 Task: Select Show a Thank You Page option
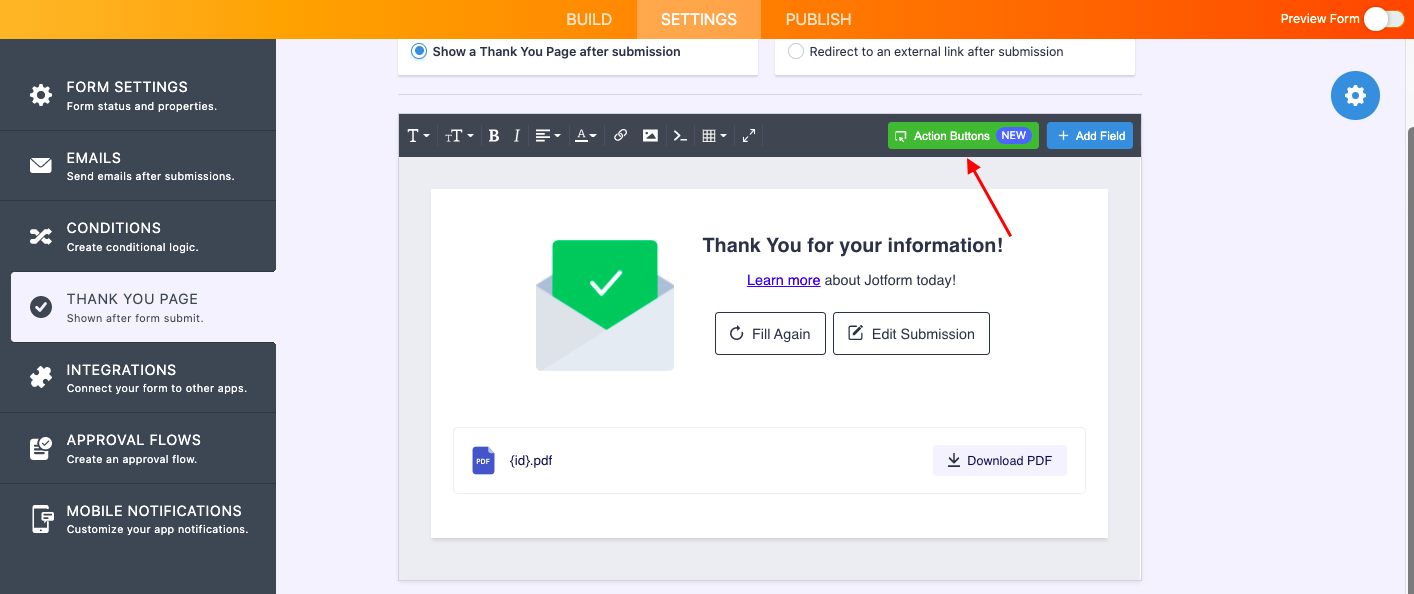coord(419,51)
